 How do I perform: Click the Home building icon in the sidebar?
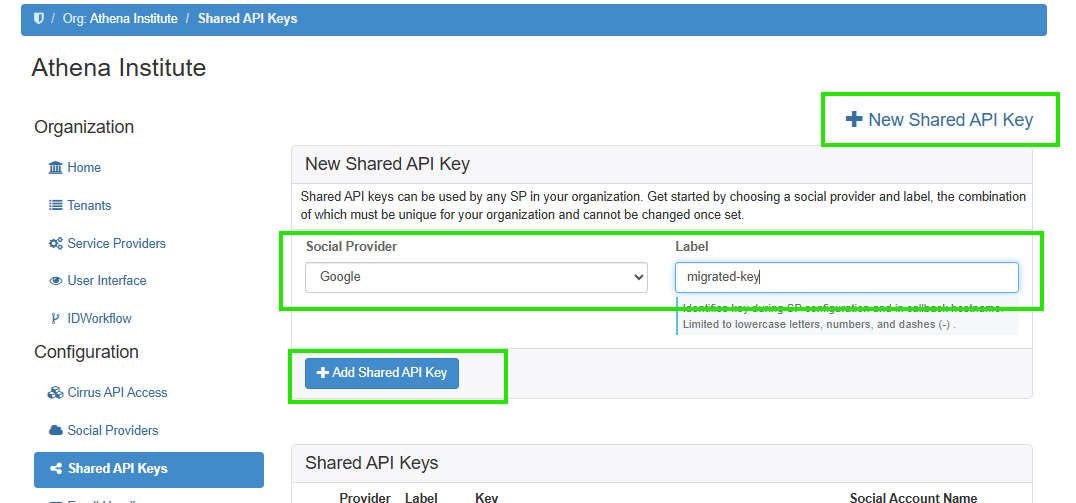pyautogui.click(x=56, y=168)
